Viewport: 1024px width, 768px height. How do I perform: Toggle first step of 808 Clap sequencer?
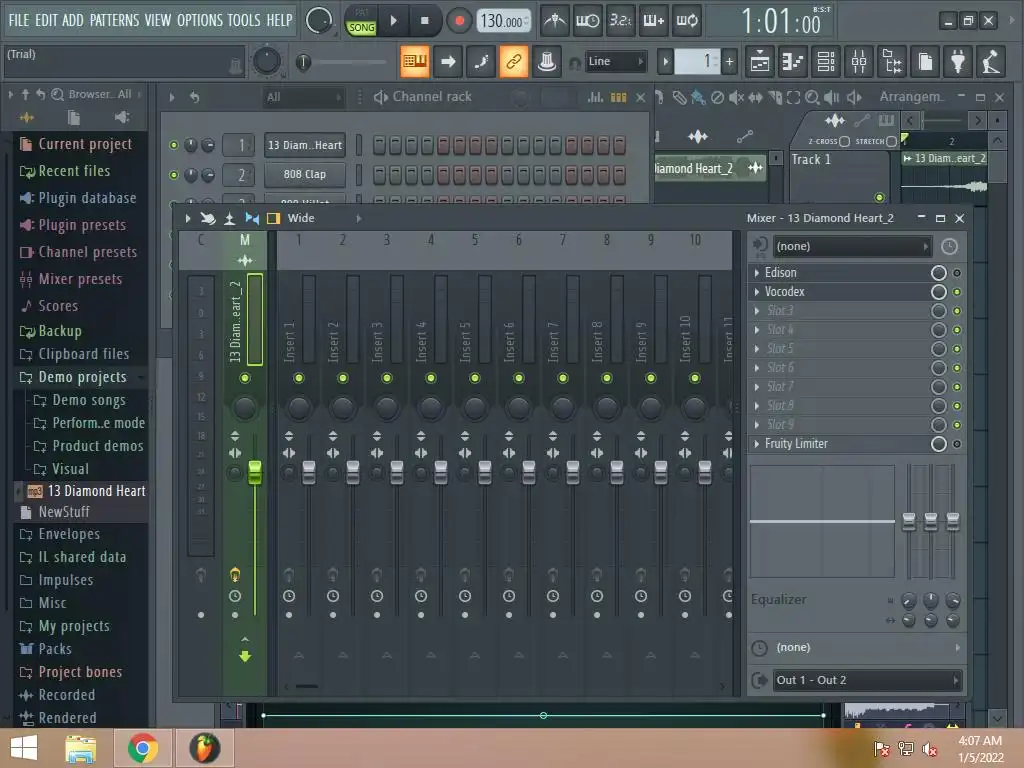coord(379,174)
